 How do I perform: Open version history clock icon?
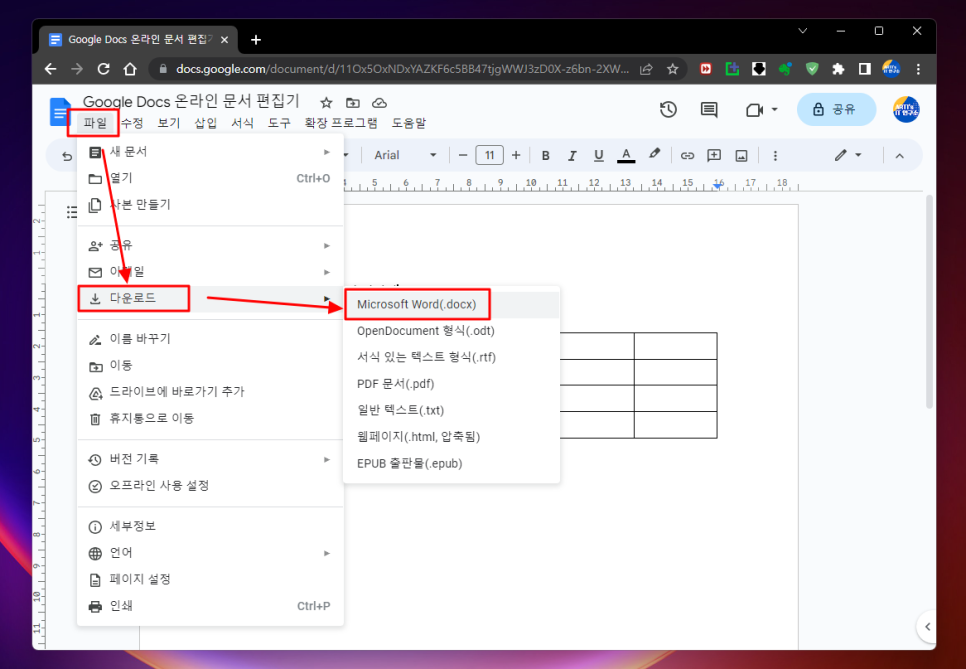tap(668, 110)
